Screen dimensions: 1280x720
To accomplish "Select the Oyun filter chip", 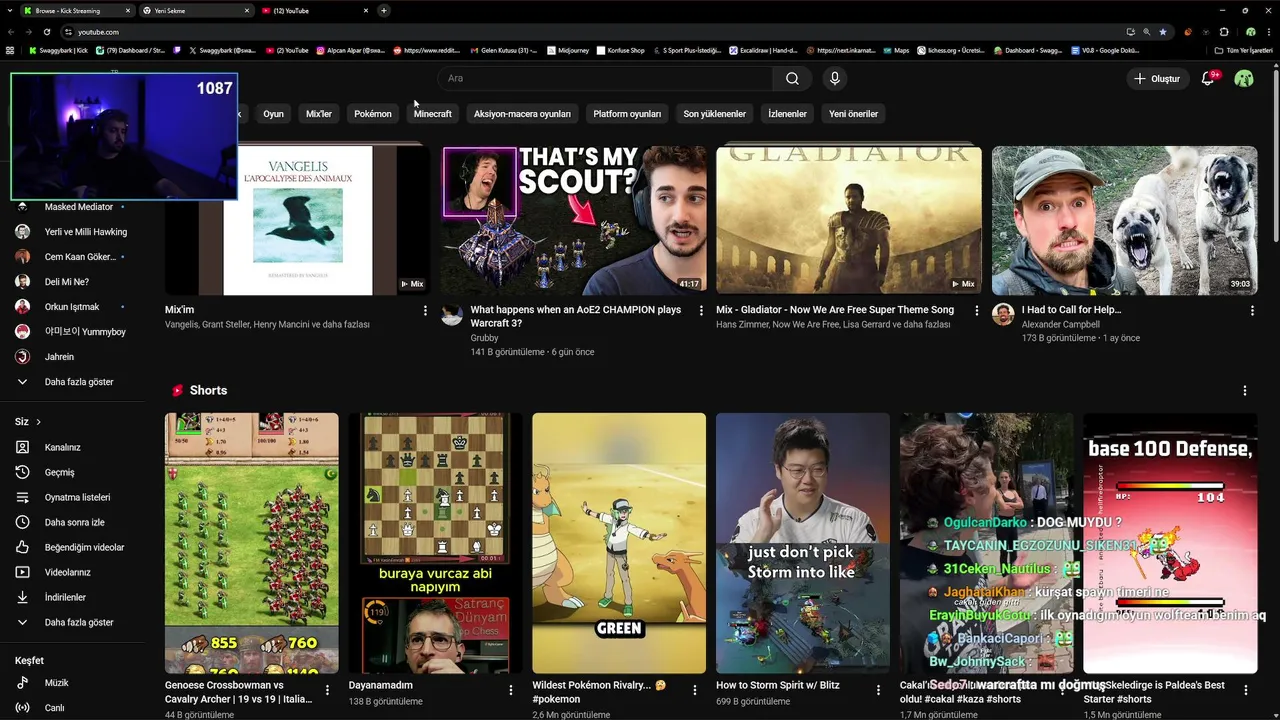I will [x=273, y=114].
